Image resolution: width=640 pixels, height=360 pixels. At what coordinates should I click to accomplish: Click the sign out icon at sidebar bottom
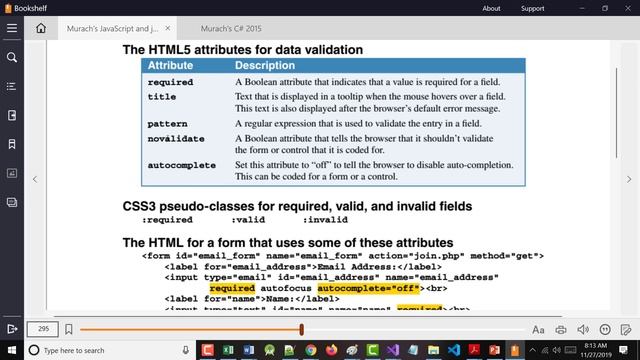pos(12,329)
